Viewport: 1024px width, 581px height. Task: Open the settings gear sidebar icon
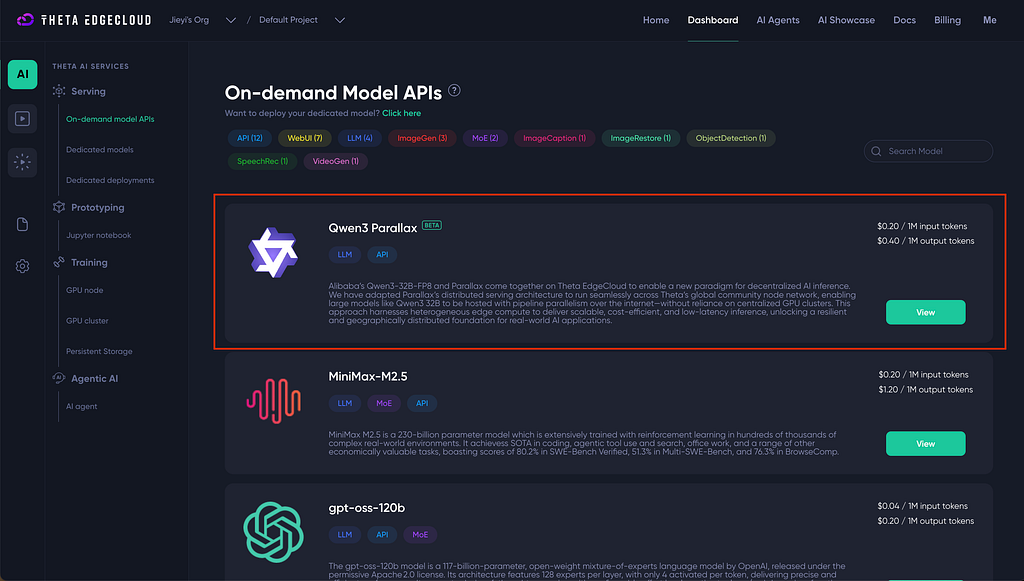pyautogui.click(x=22, y=266)
